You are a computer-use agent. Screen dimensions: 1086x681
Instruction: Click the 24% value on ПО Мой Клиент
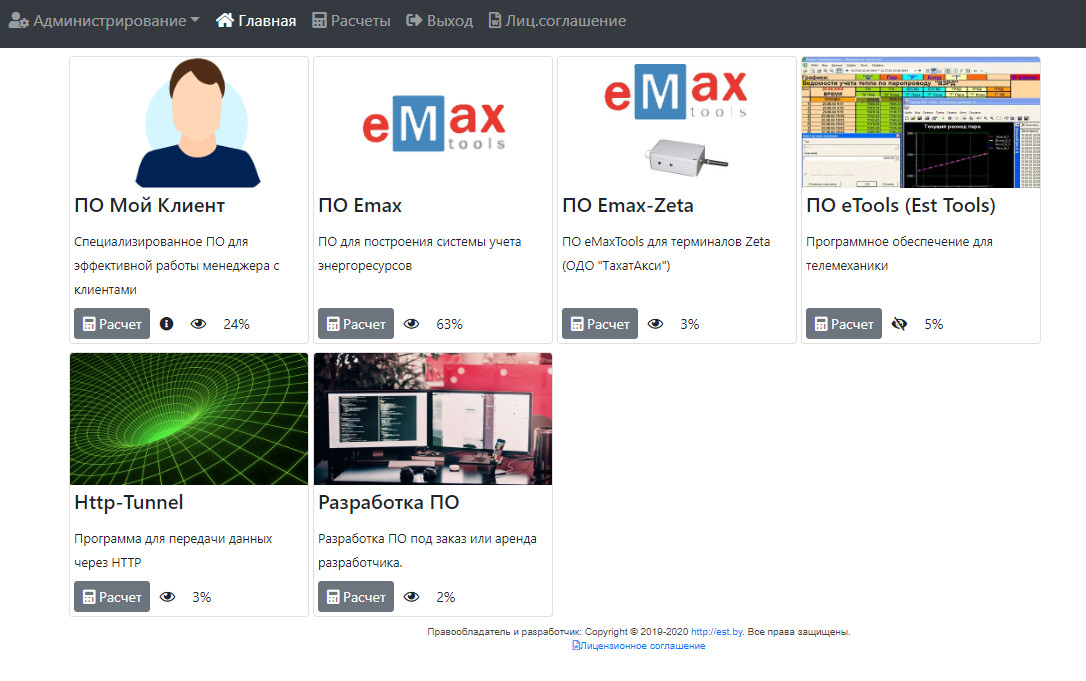236,324
